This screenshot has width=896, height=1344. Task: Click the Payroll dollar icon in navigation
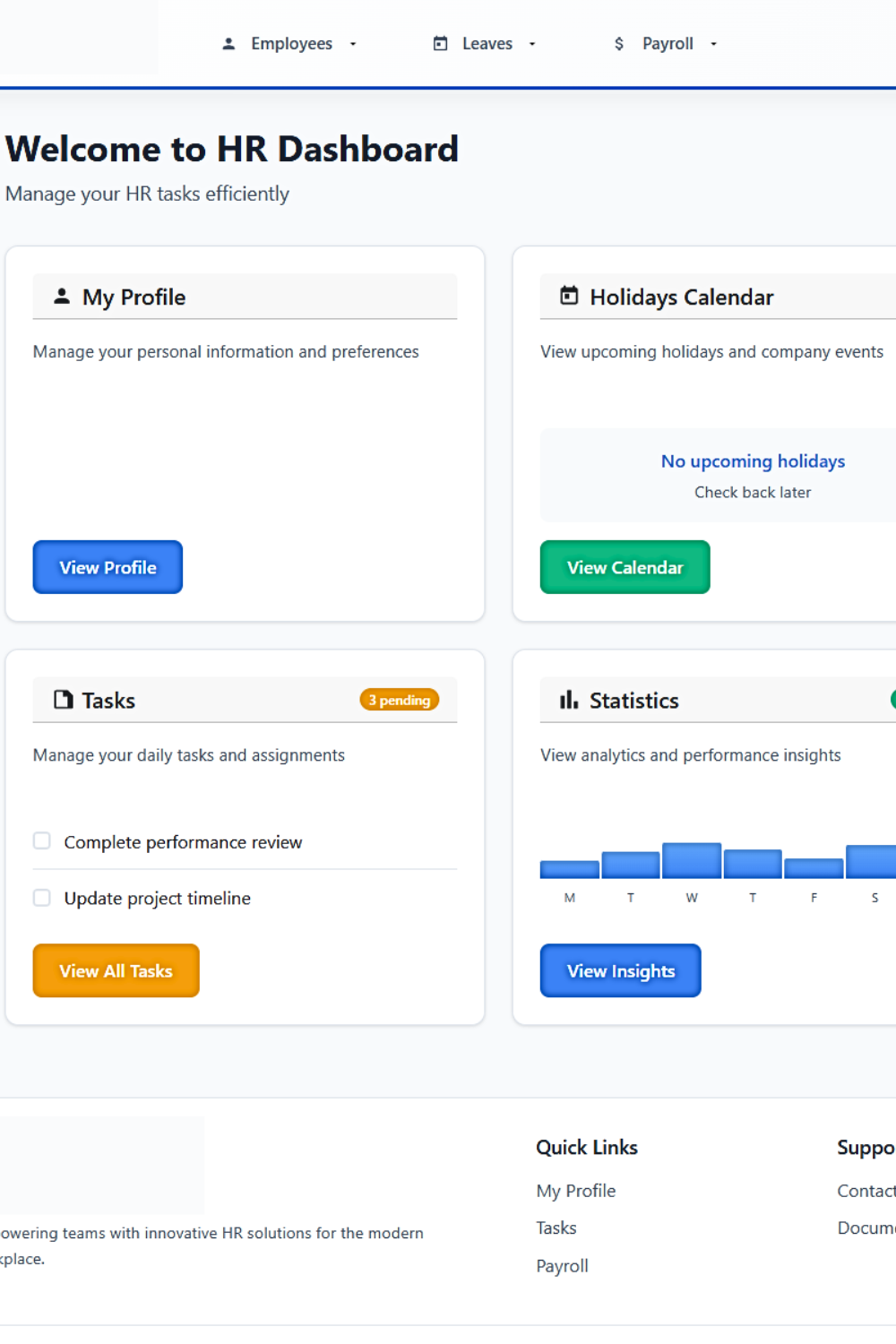(618, 42)
